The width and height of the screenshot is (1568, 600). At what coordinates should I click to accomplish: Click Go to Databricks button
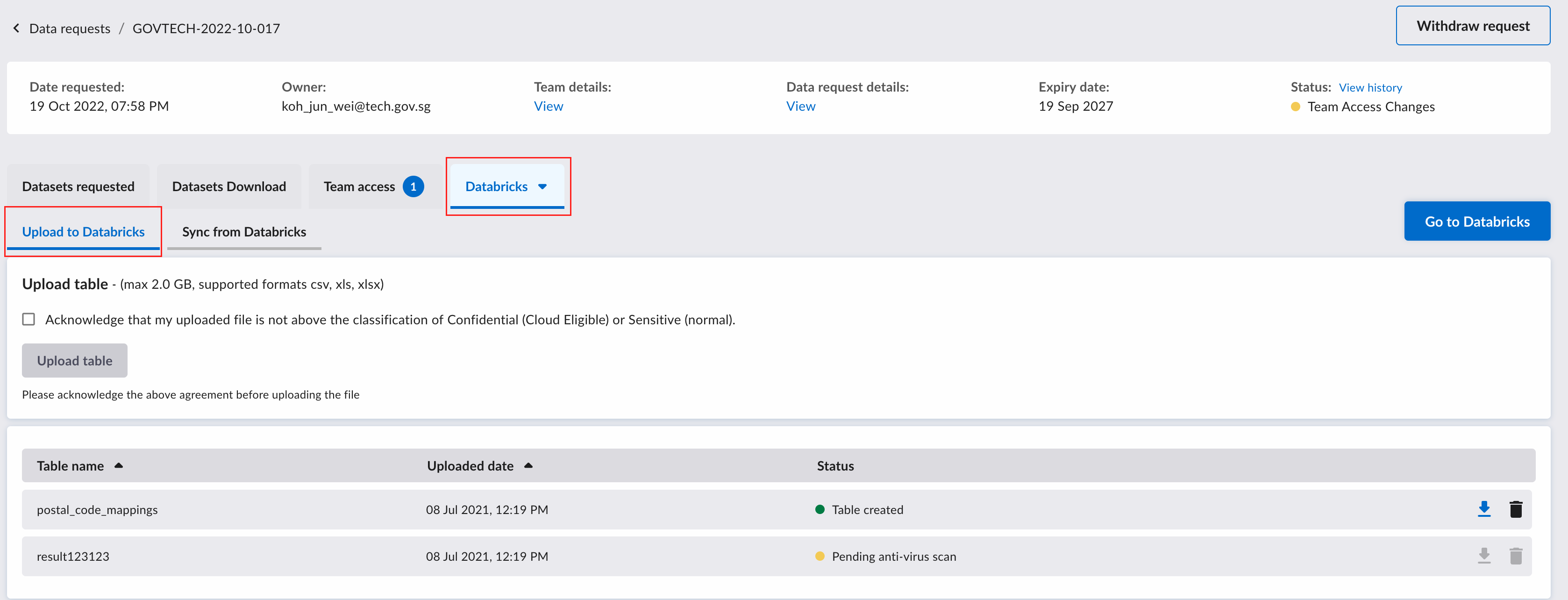point(1477,221)
